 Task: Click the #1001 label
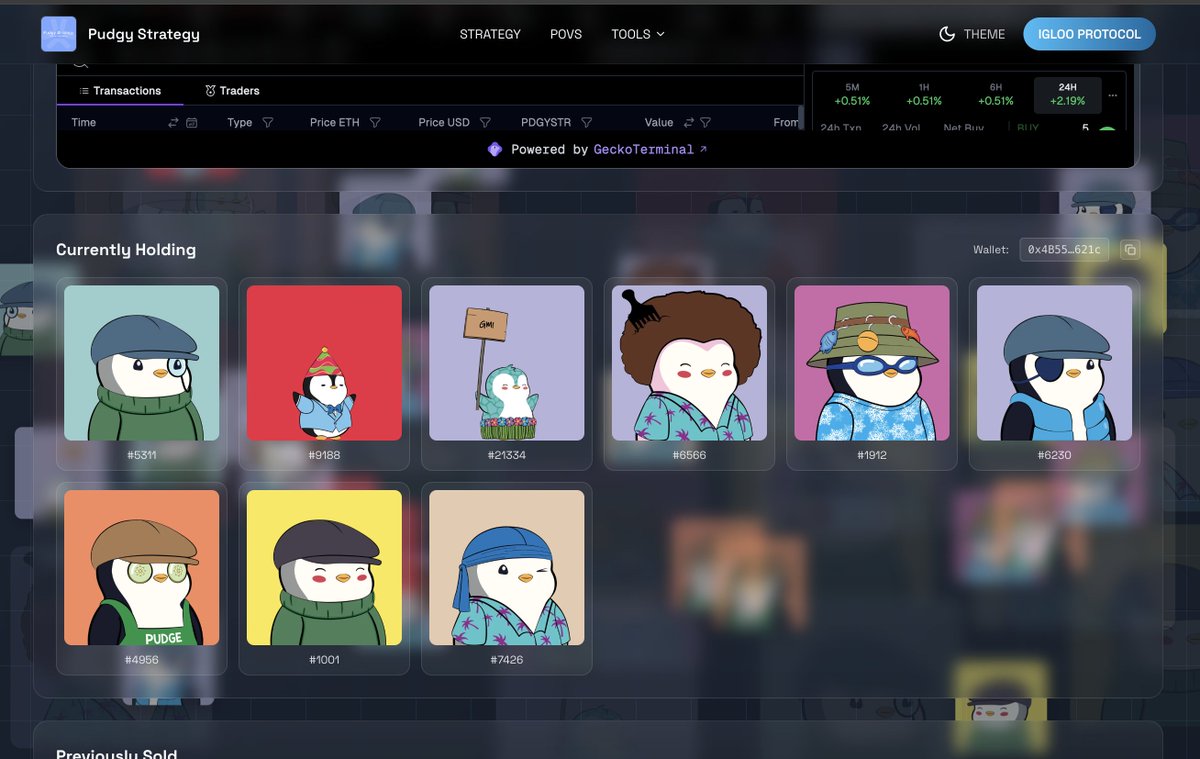[324, 660]
